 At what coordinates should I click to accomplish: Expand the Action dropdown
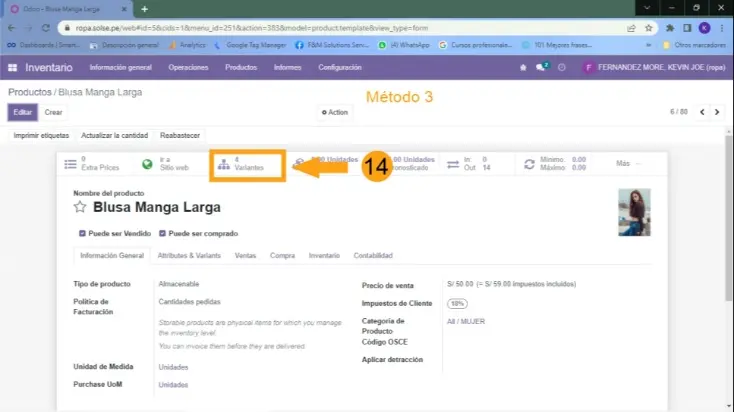click(x=335, y=112)
